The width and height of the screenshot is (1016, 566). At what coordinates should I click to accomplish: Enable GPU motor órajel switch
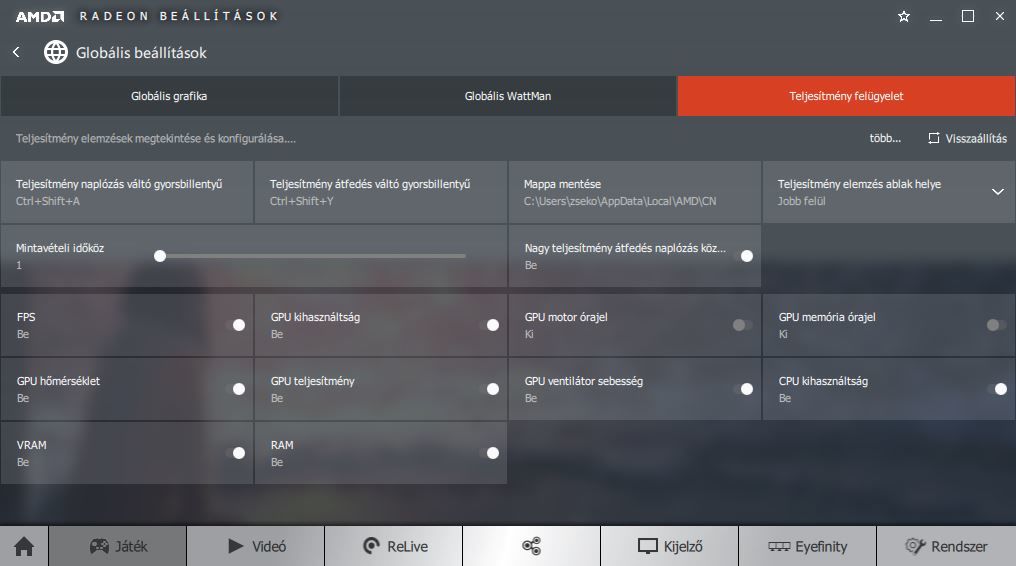point(743,325)
